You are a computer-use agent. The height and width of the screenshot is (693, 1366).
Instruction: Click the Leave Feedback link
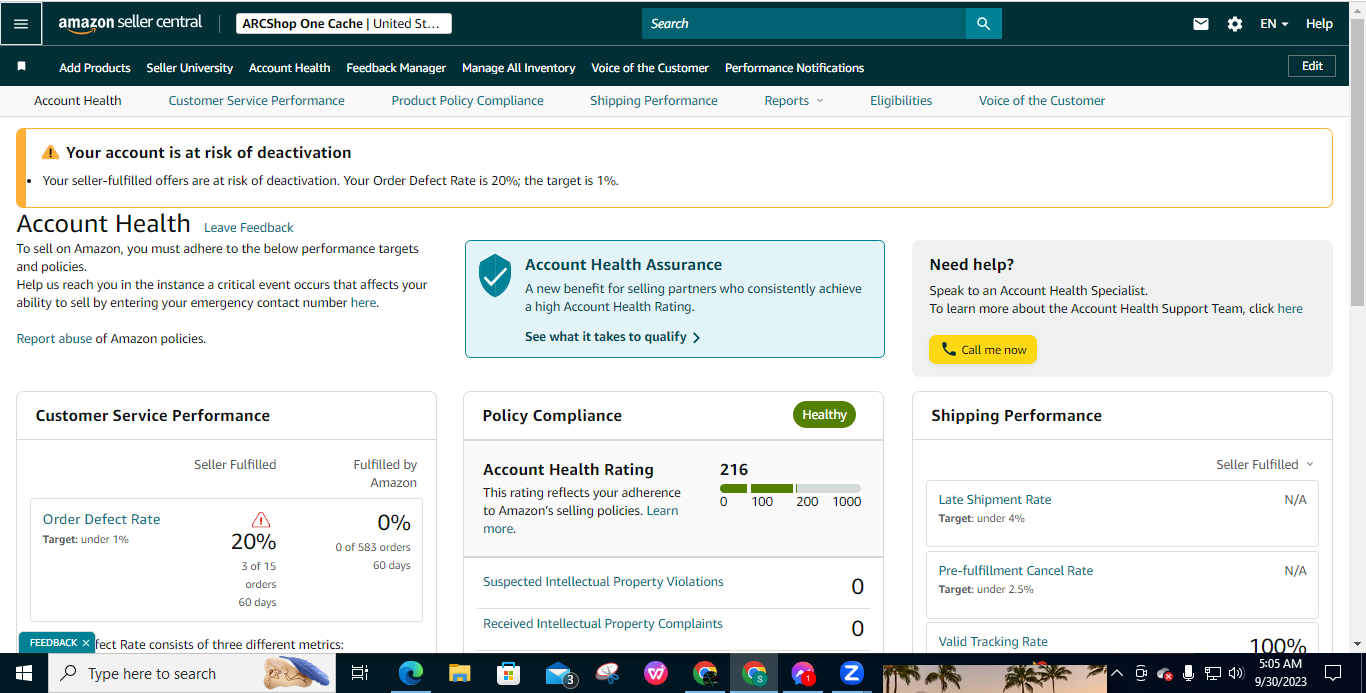coord(249,227)
